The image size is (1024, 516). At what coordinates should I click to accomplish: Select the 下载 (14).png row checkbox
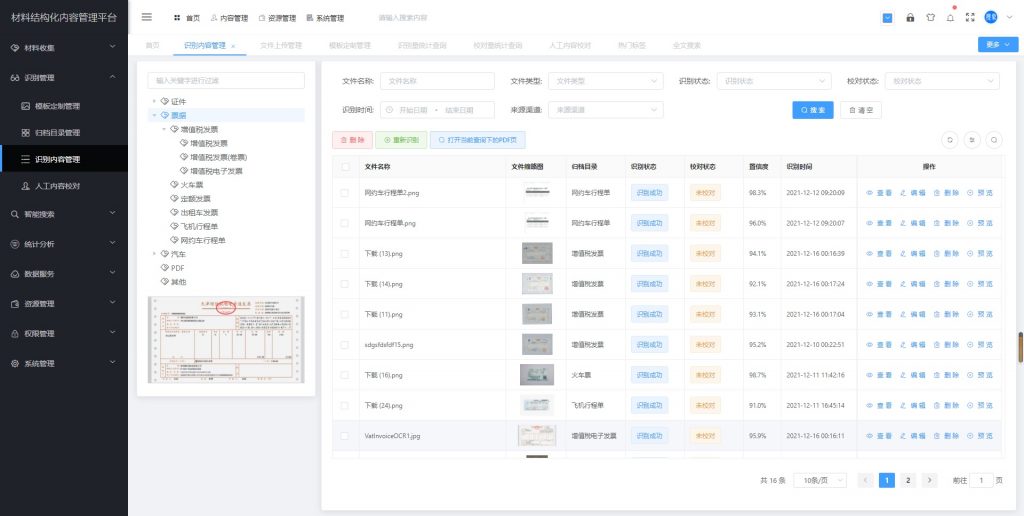345,283
